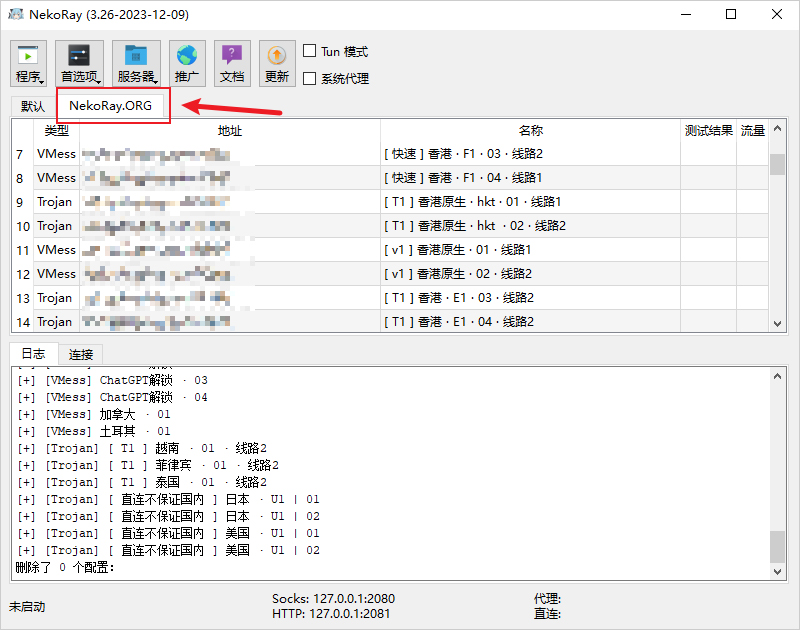Click the NekoRay logo in the title bar
The image size is (800, 630).
tap(16, 14)
